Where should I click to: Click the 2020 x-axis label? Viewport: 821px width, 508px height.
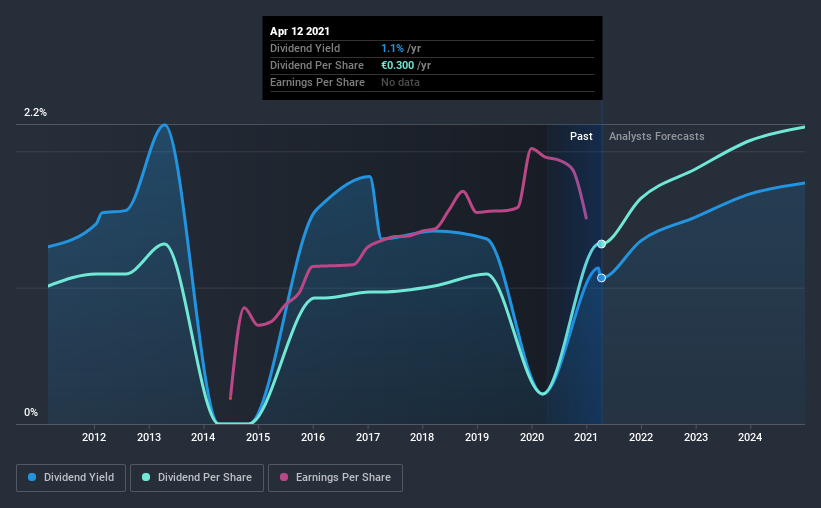[532, 437]
